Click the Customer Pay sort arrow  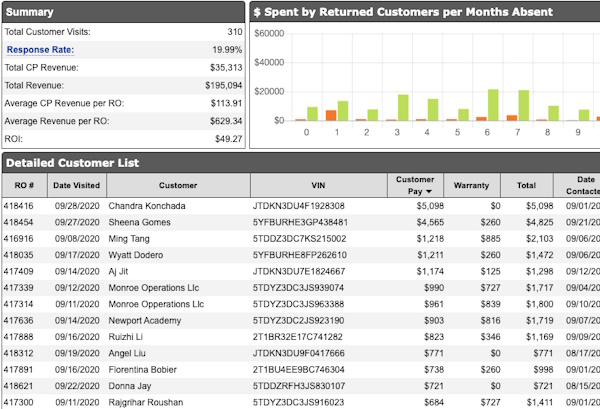click(430, 190)
